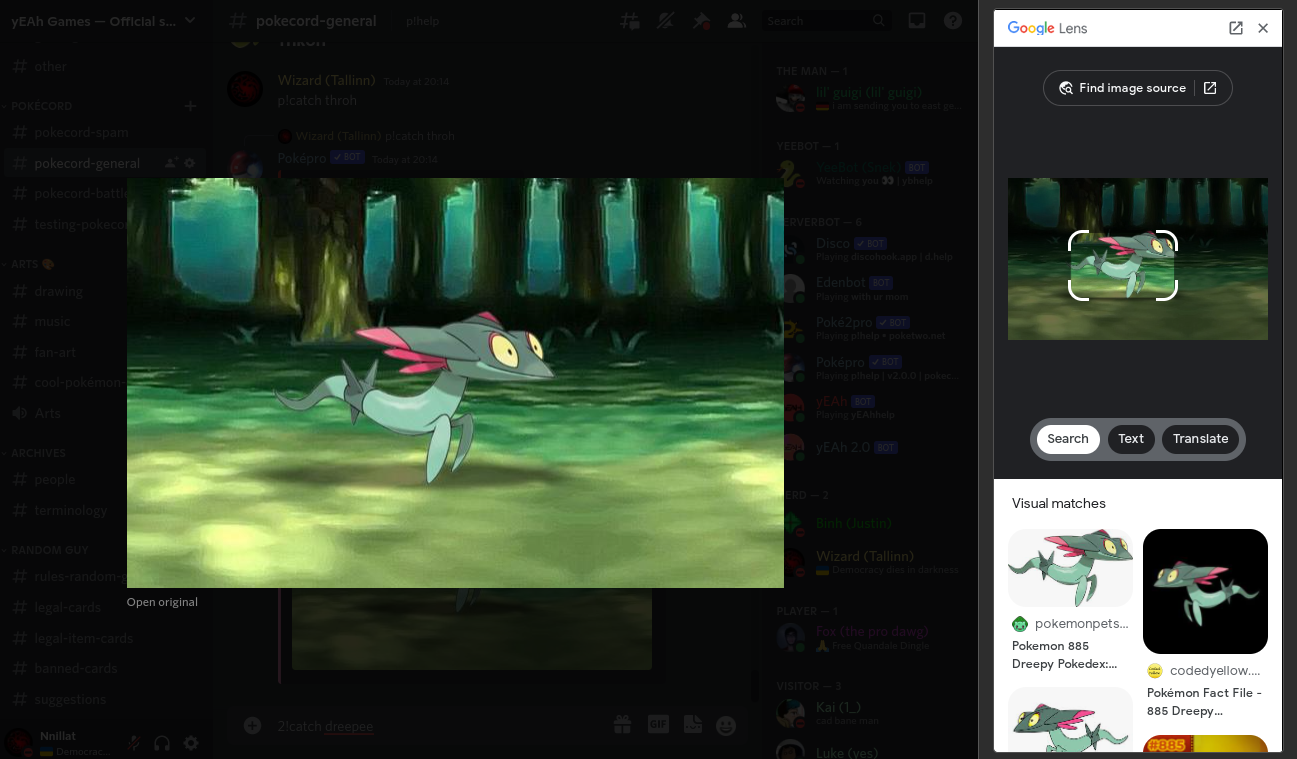Screen dimensions: 1297x759
Task: Toggle the member list visibility
Action: point(737,21)
